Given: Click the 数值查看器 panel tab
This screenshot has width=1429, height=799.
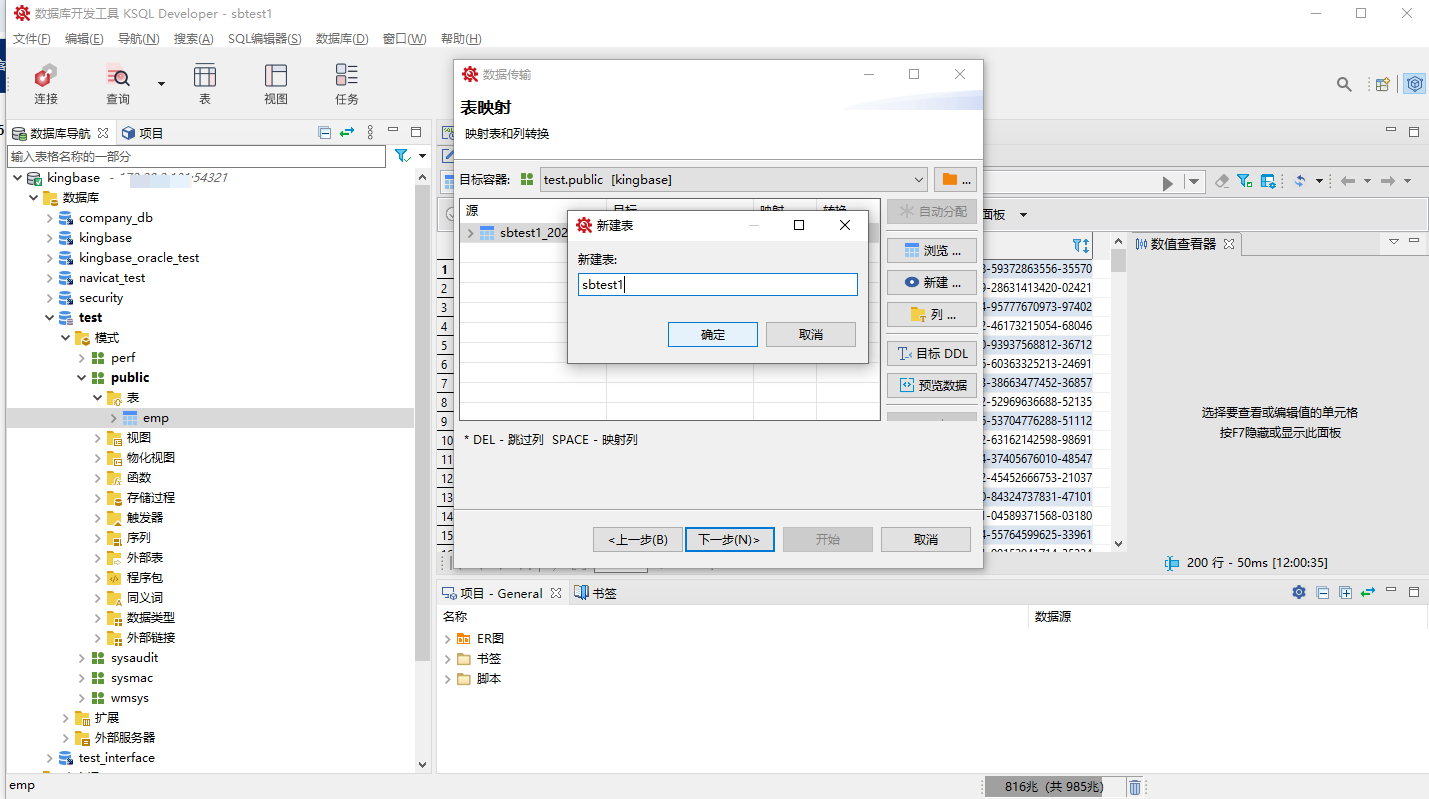Looking at the screenshot, I should (x=1184, y=244).
